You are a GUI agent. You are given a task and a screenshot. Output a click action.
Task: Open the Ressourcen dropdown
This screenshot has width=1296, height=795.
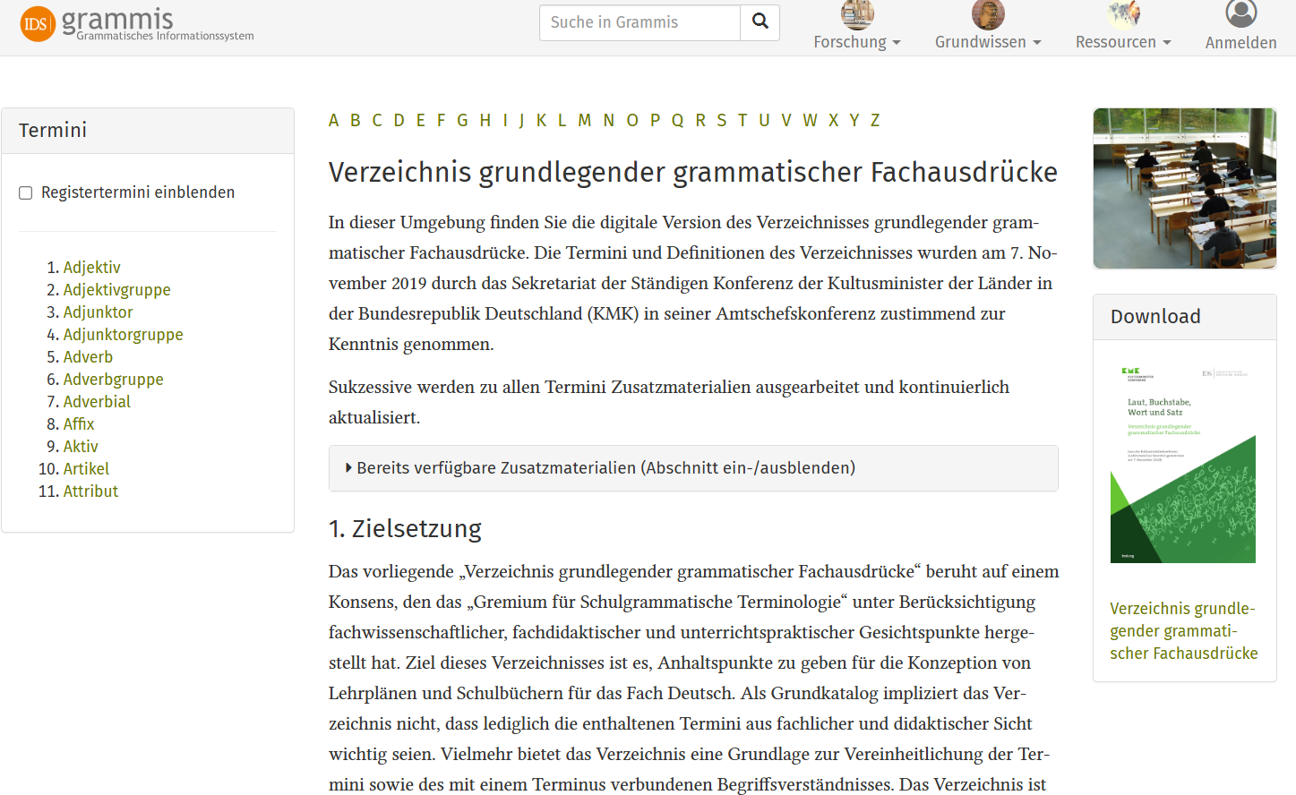(1122, 42)
